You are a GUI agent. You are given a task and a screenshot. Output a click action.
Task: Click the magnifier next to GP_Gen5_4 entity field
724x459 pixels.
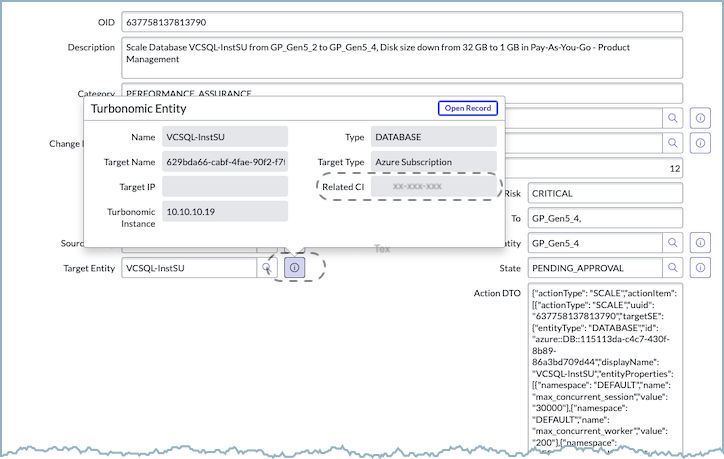point(673,243)
